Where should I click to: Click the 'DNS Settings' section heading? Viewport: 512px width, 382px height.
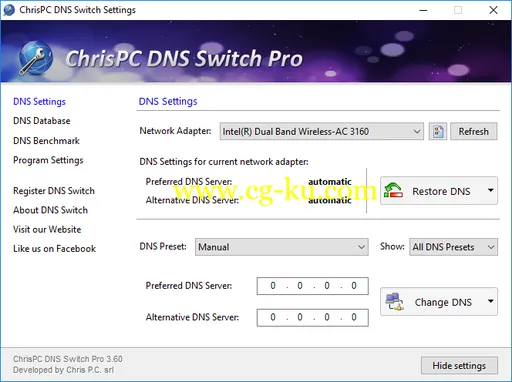(x=168, y=101)
